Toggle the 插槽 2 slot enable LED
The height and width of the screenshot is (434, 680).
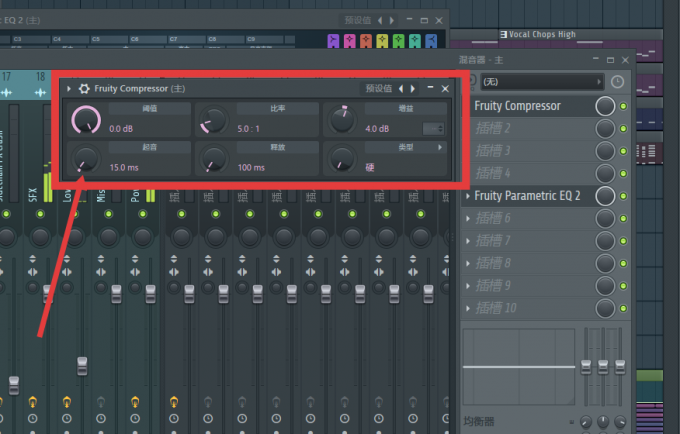624,129
